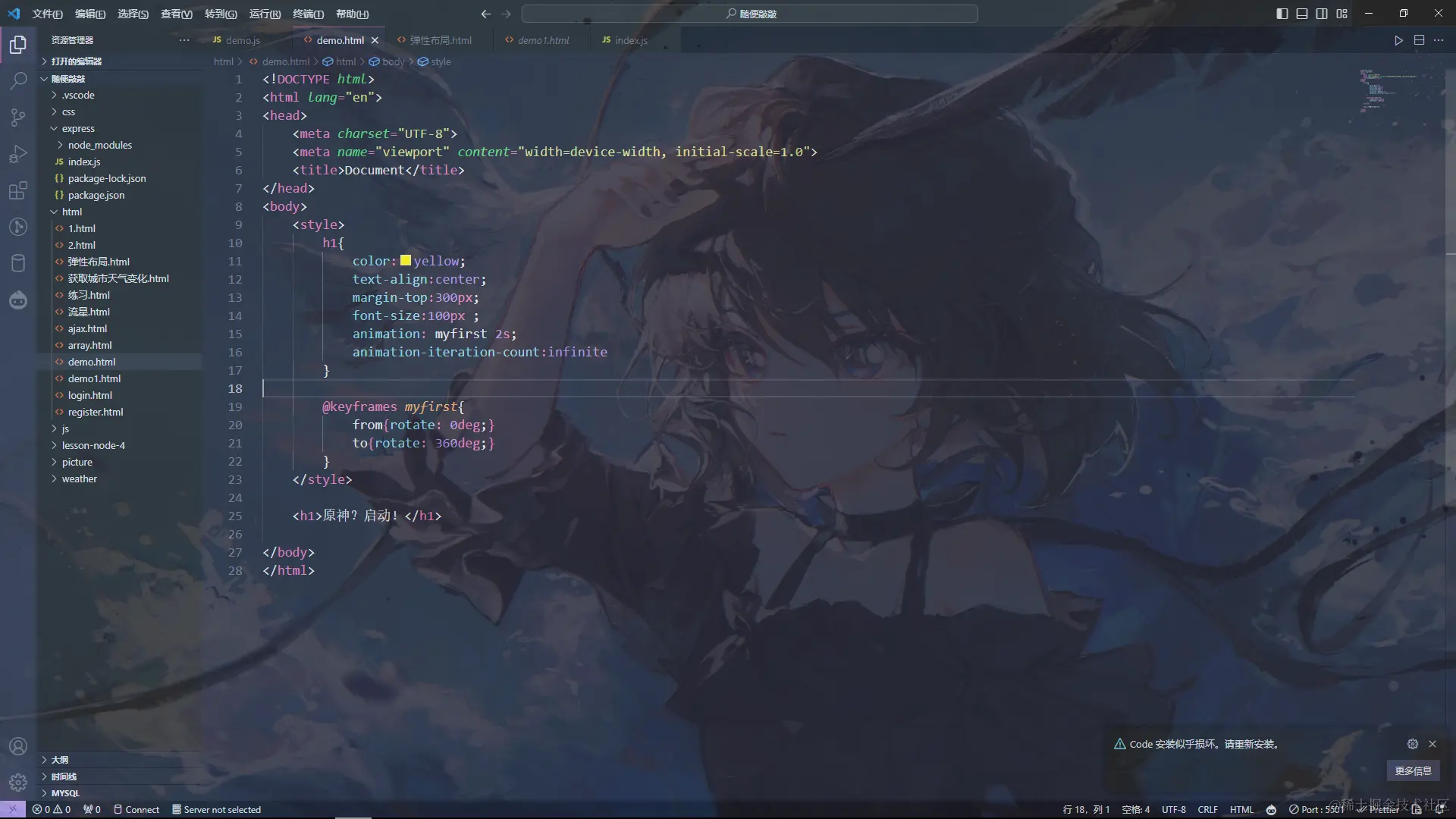Open the Search view in activity bar

(x=18, y=80)
